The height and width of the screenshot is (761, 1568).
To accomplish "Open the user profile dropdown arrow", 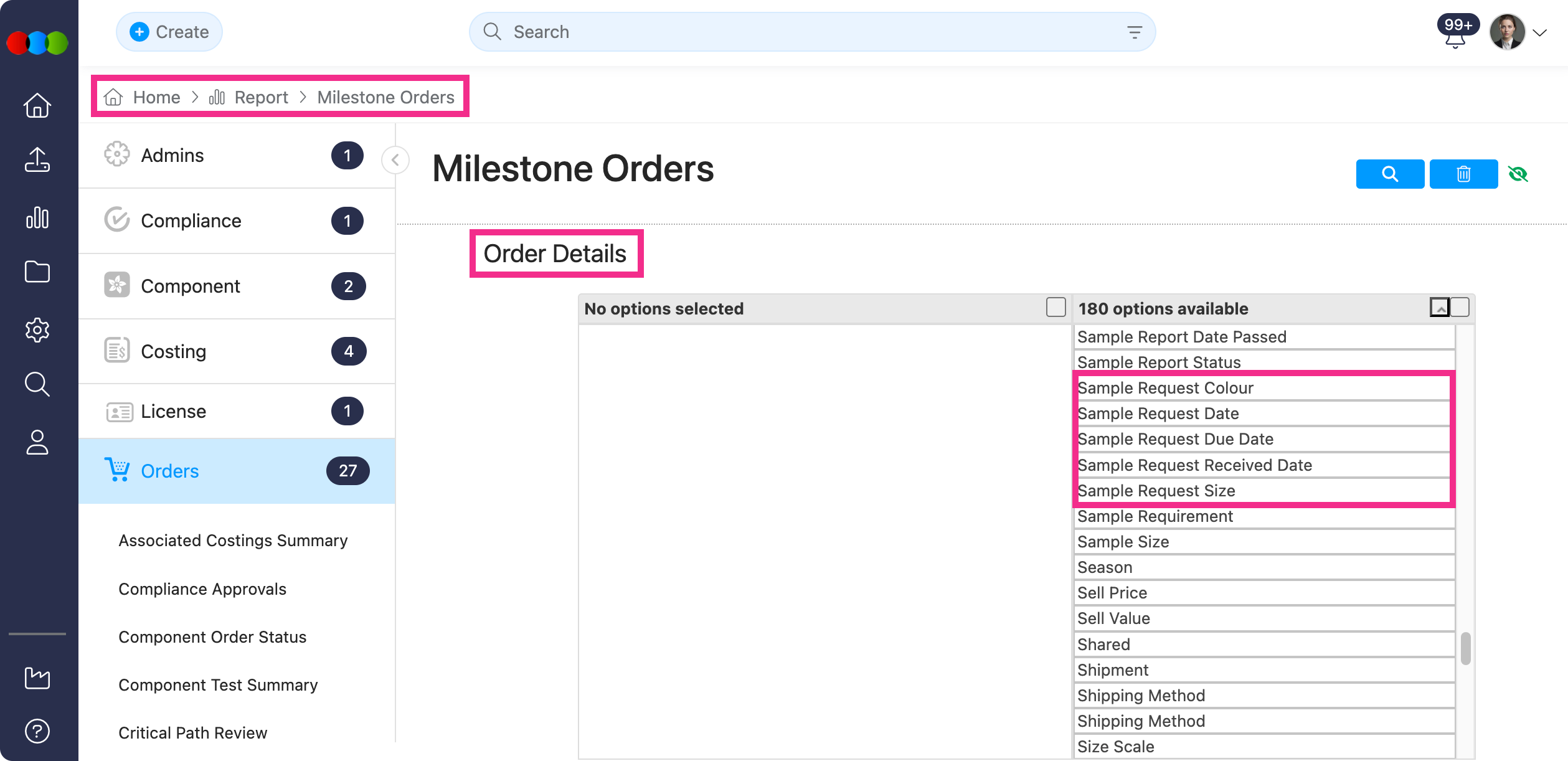I will 1540,33.
